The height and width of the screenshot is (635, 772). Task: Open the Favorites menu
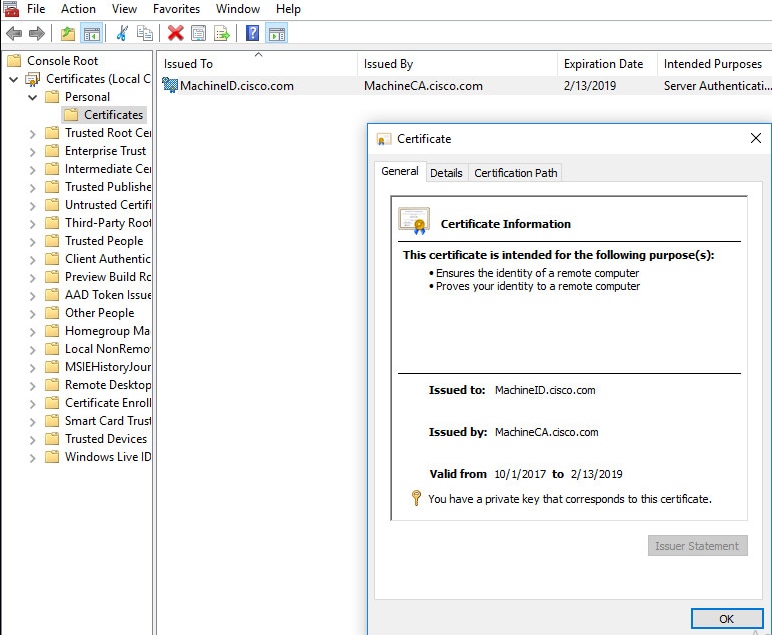[176, 9]
